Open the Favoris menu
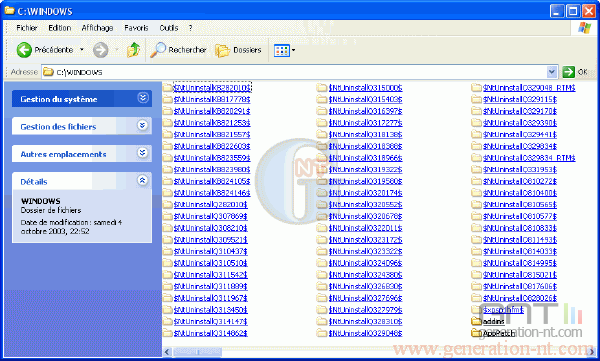This screenshot has height=361, width=600. pyautogui.click(x=136, y=28)
